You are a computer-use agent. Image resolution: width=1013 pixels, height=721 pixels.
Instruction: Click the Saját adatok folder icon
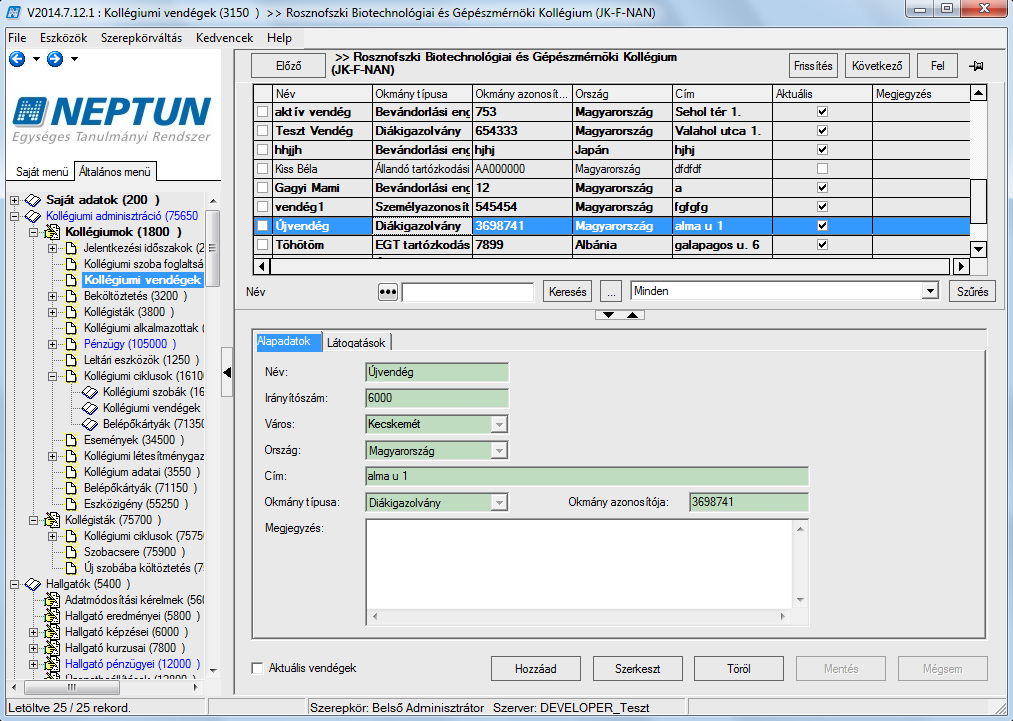[33, 200]
